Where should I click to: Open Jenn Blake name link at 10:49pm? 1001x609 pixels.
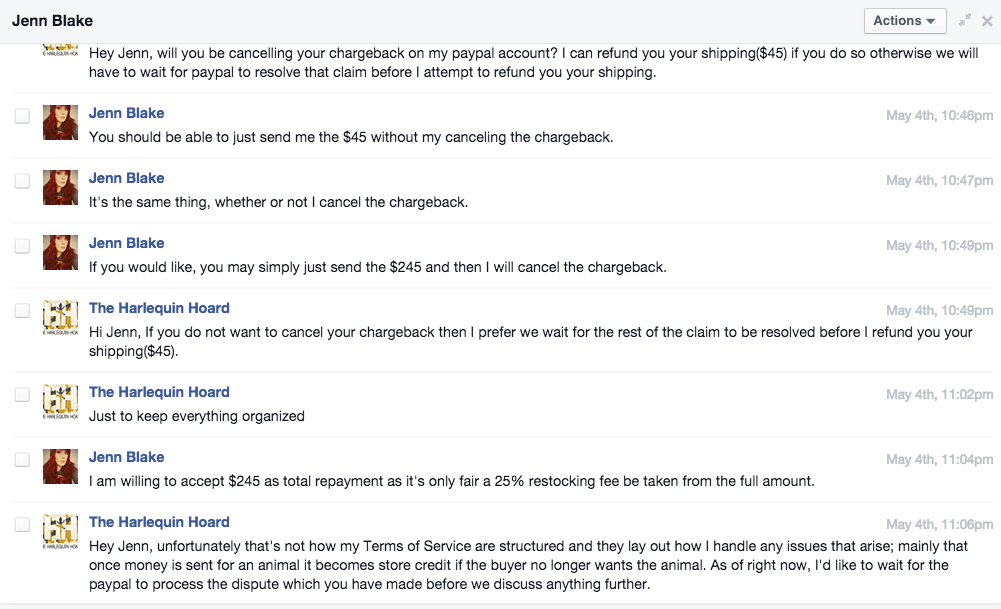click(x=126, y=243)
